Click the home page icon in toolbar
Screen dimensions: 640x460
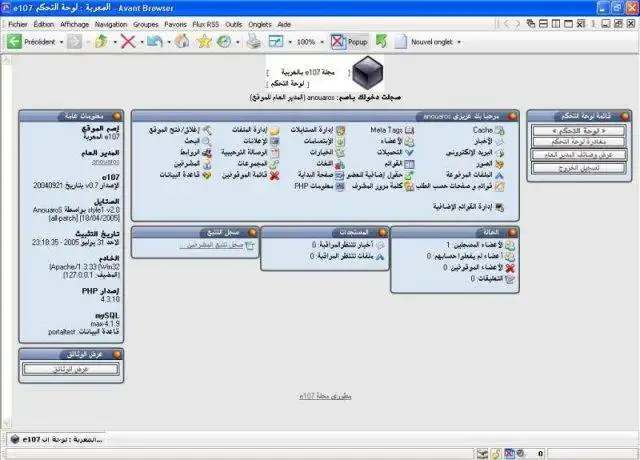[x=182, y=41]
